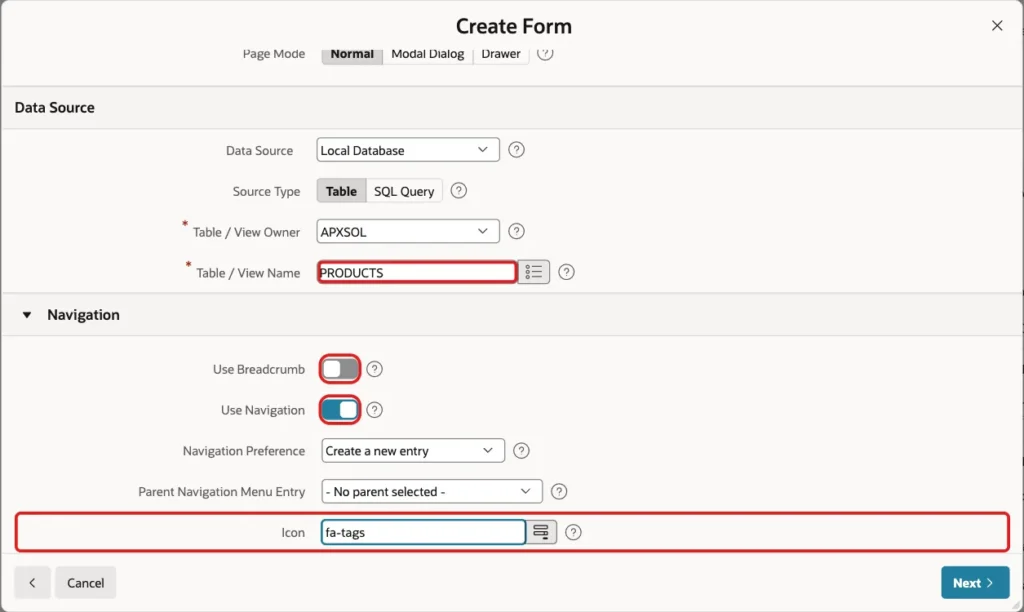
Task: Click the Data Source section heading
Action: pos(55,108)
